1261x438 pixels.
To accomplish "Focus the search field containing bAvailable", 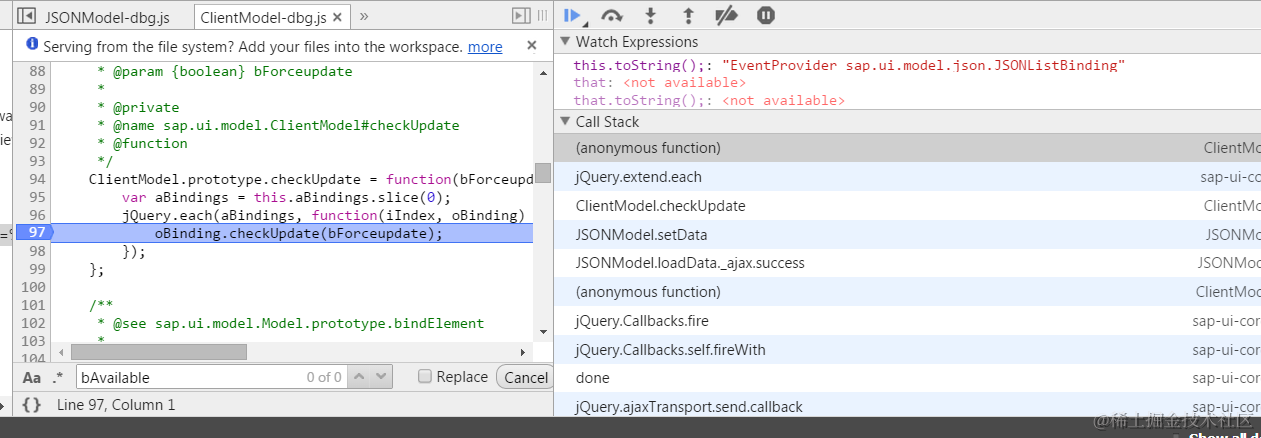I will pos(210,377).
